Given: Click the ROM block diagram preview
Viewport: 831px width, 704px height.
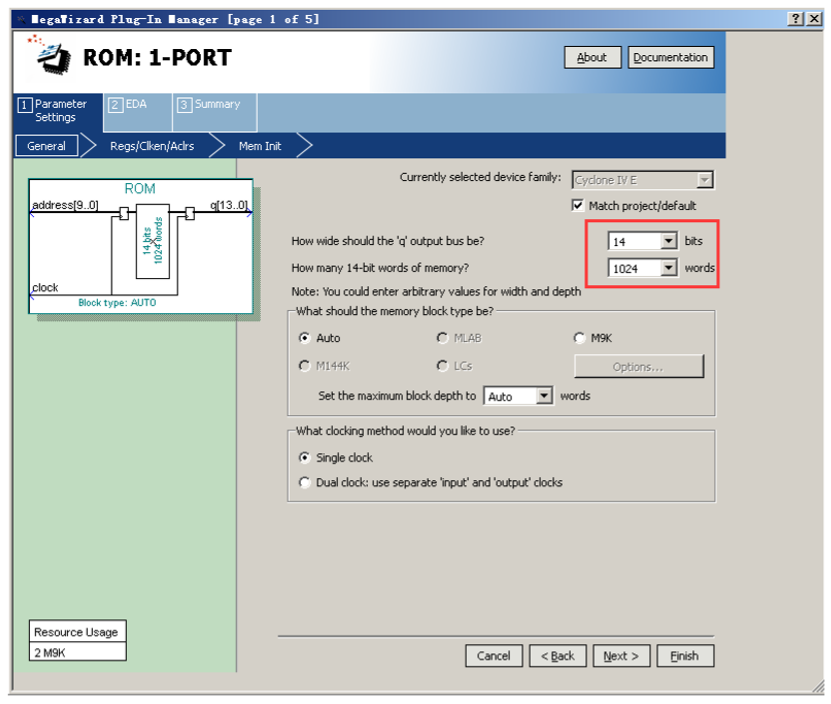Looking at the screenshot, I should pyautogui.click(x=140, y=247).
